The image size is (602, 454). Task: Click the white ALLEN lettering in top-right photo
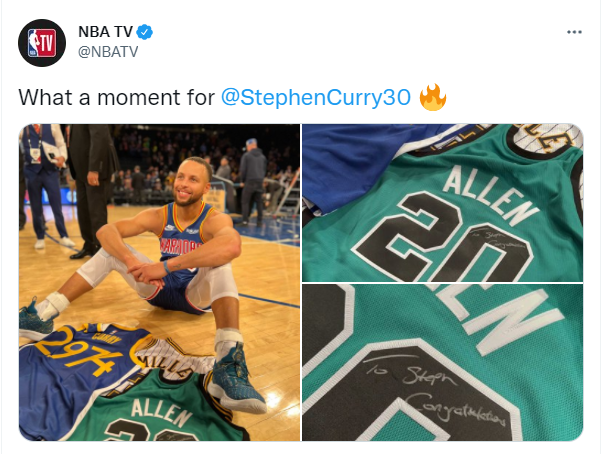click(x=490, y=196)
